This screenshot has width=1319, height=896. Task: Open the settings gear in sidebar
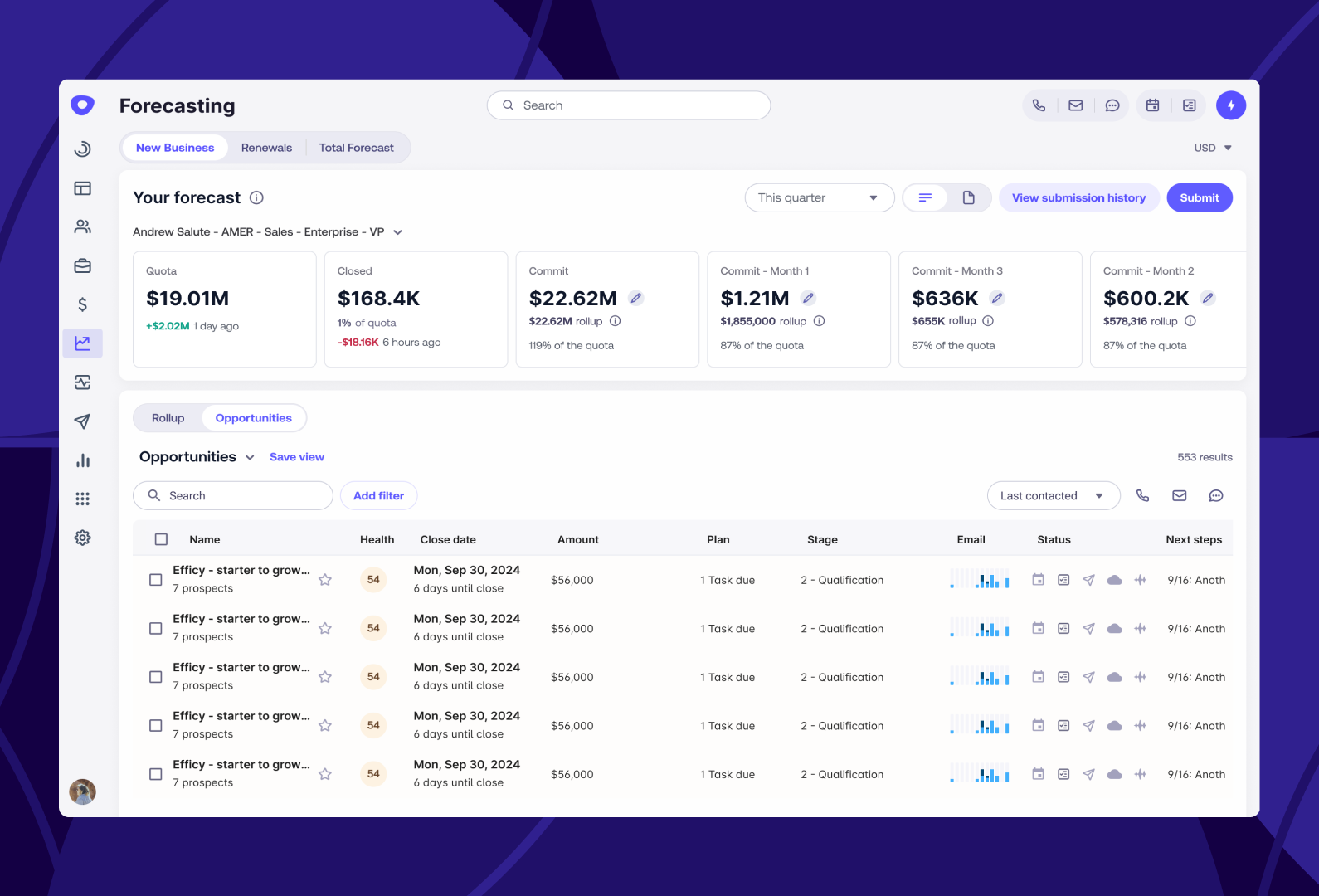point(82,538)
